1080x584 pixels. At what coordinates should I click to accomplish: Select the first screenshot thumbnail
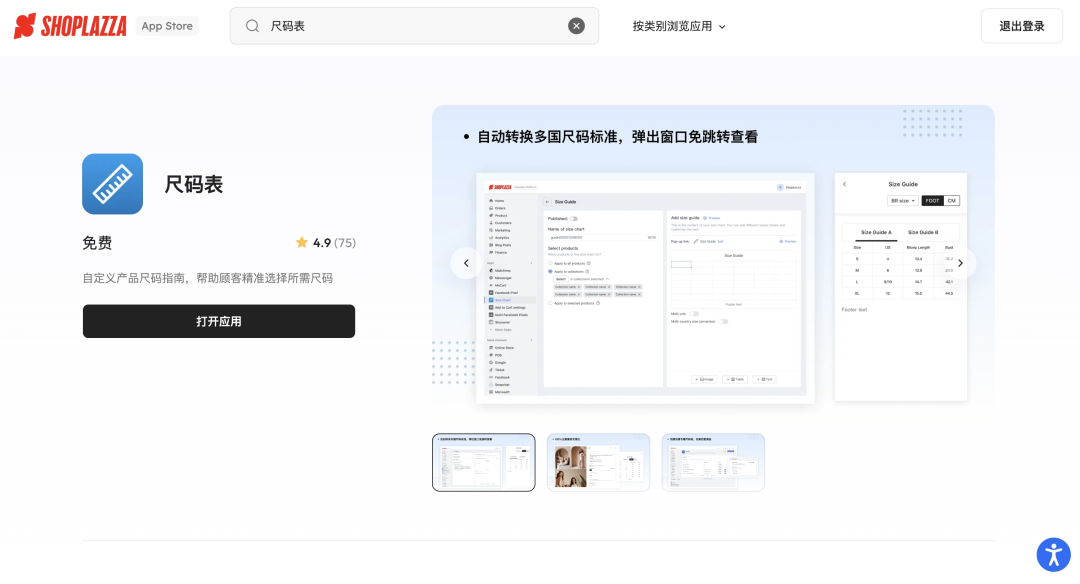[484, 462]
